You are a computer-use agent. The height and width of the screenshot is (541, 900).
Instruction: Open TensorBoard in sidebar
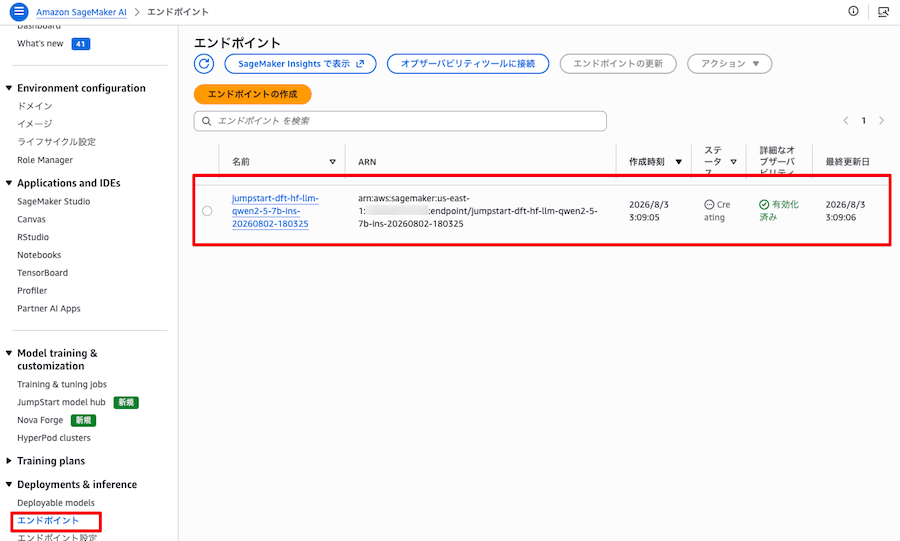point(42,273)
